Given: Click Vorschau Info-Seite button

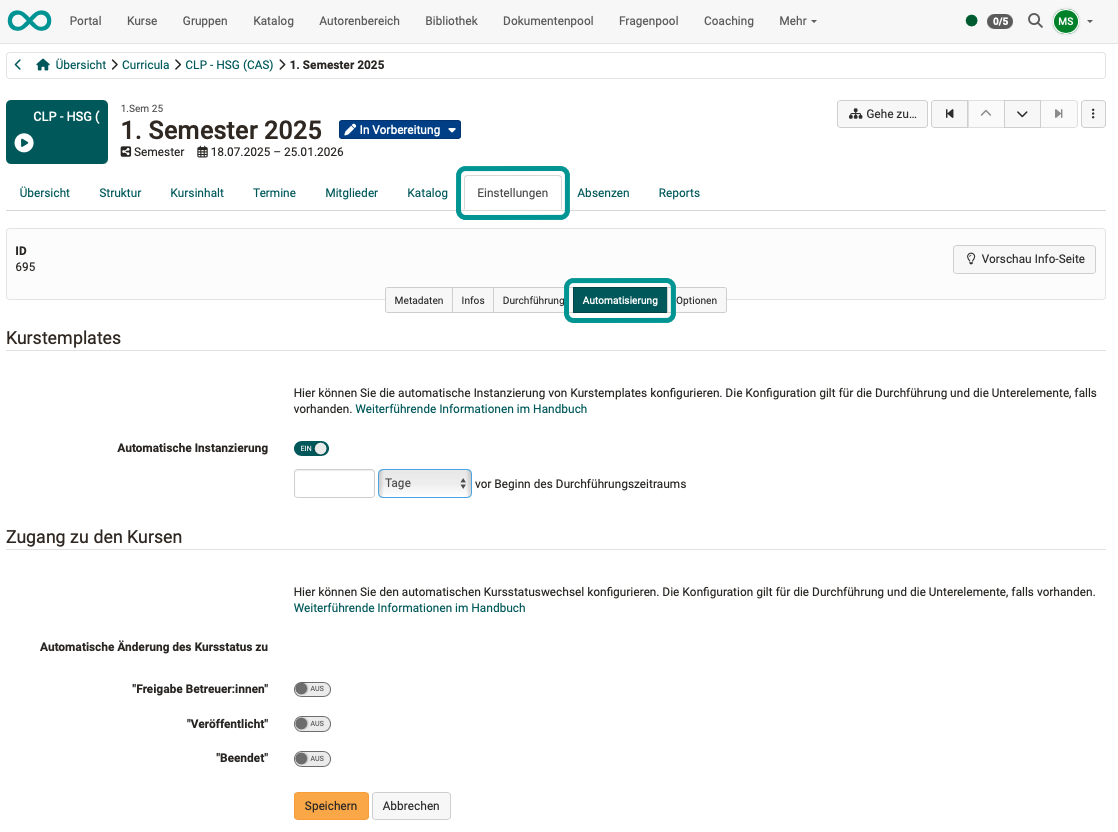Looking at the screenshot, I should (1024, 259).
